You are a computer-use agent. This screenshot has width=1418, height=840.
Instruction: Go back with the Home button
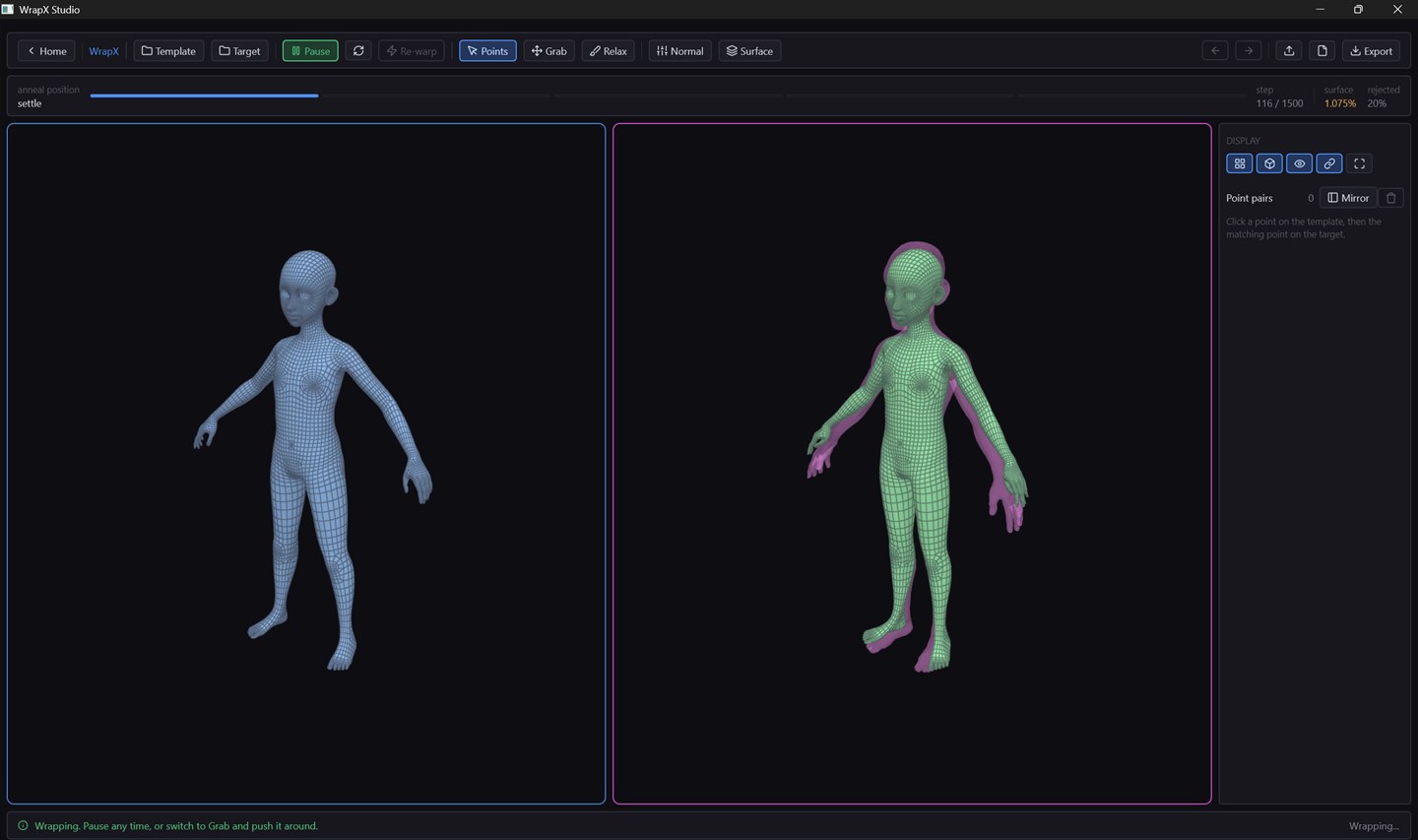coord(46,50)
